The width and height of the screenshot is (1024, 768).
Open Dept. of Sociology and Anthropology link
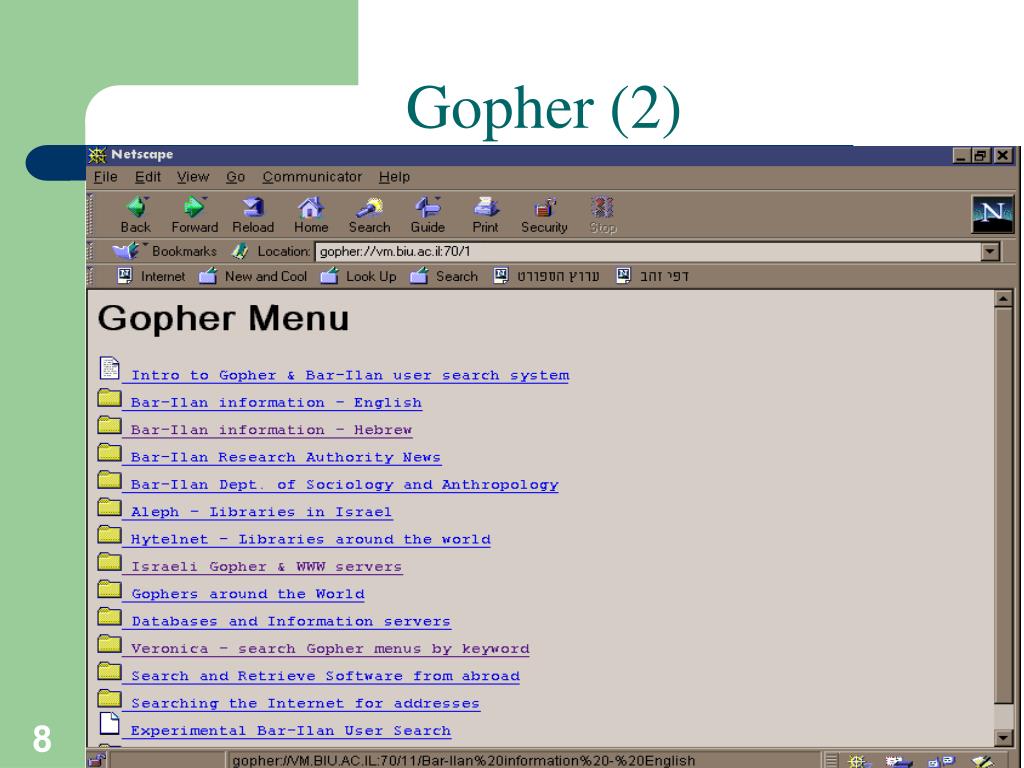click(x=345, y=485)
